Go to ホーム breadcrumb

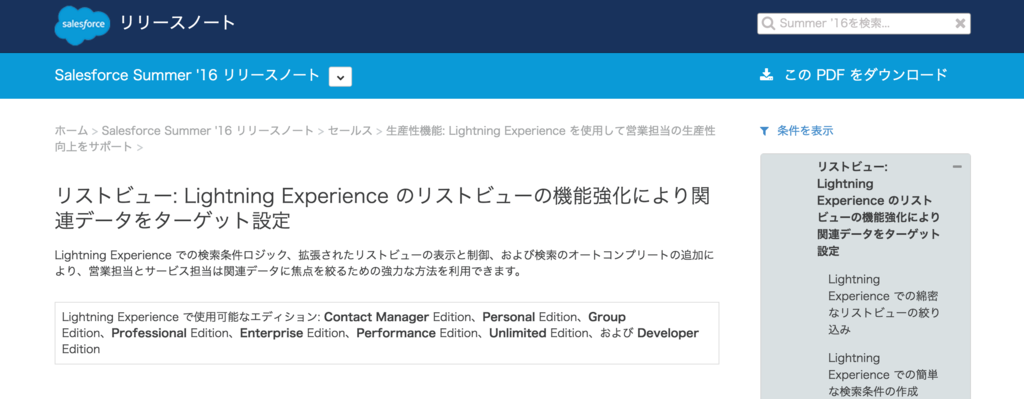(x=72, y=131)
